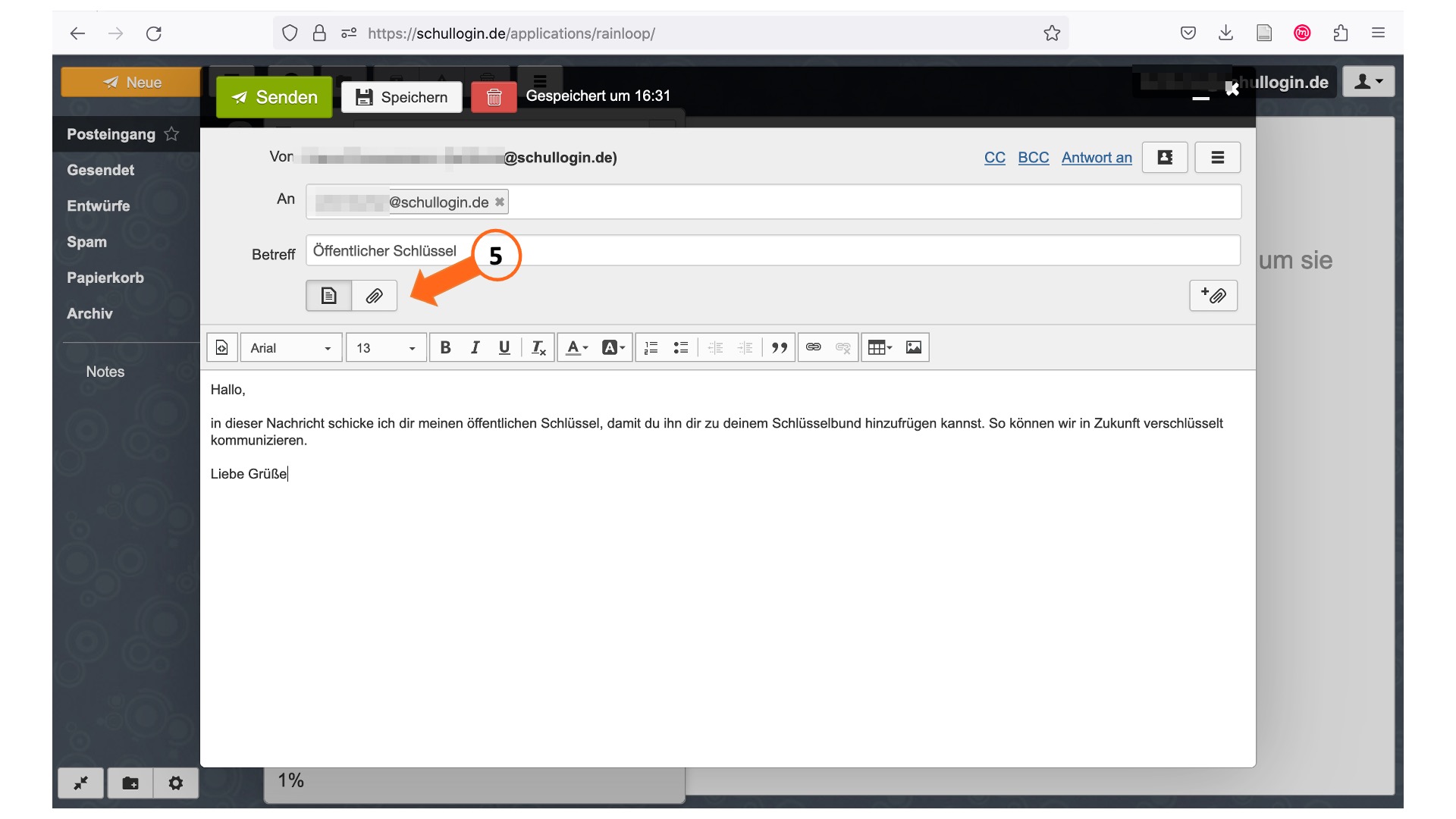Toggle italic text formatting

point(475,347)
